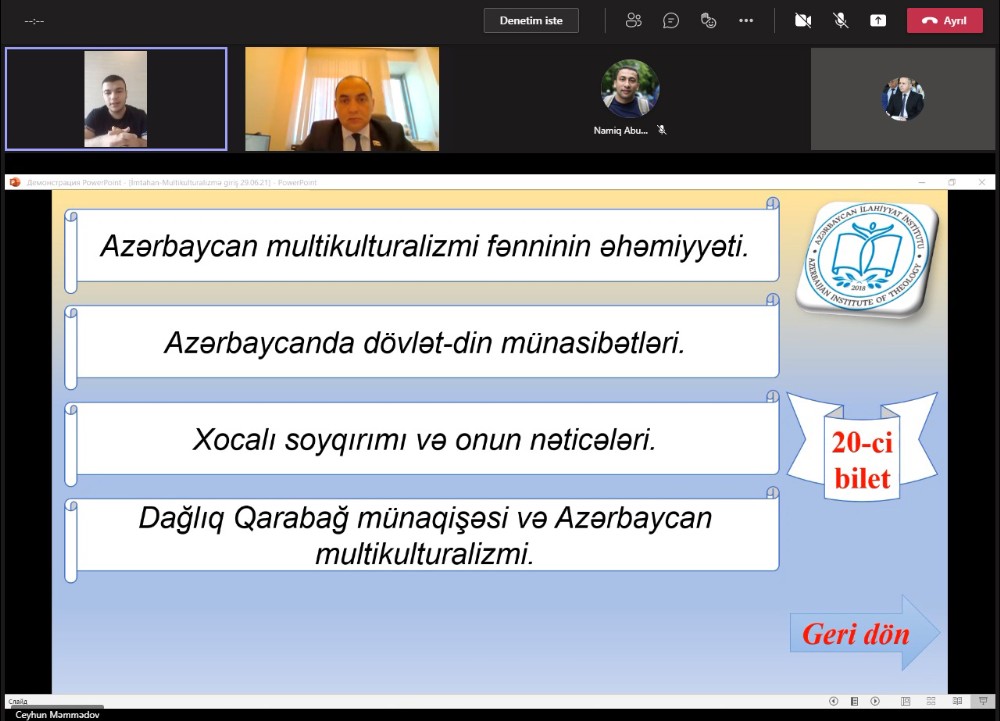Viewport: 1000px width, 721px height.
Task: Click the Azerbaijan Institute of Theology logo
Action: coord(867,258)
